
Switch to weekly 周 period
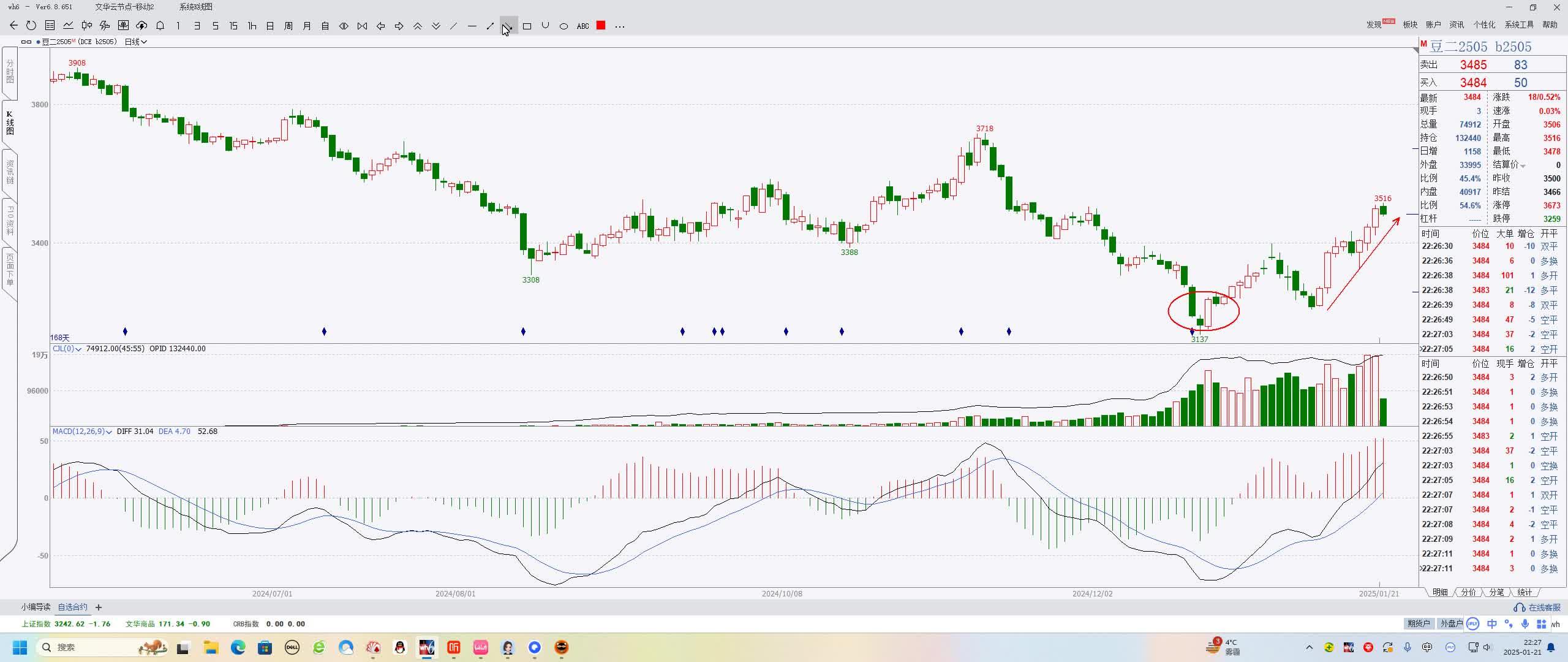[x=288, y=26]
